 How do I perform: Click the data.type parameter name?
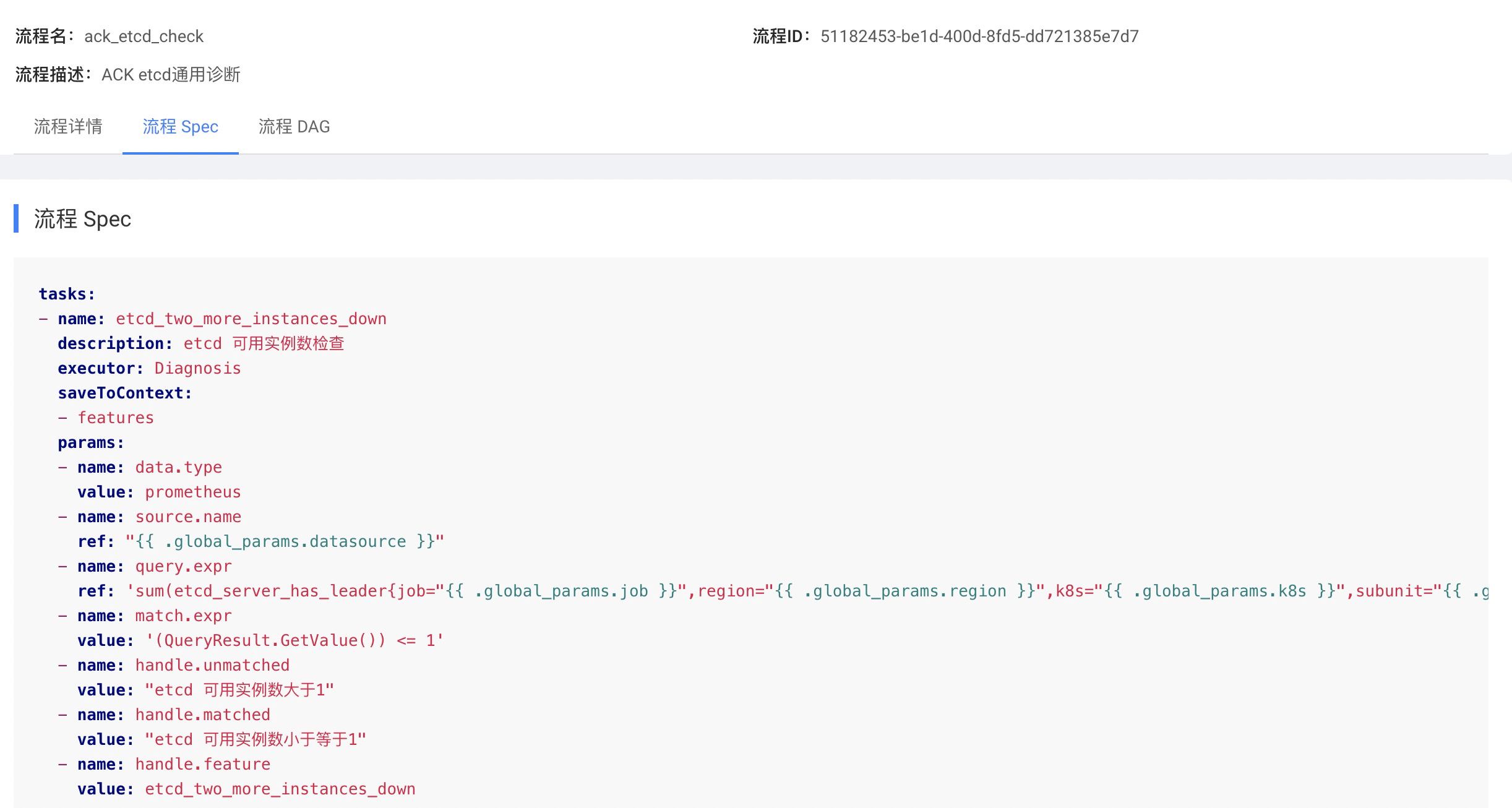tap(179, 467)
